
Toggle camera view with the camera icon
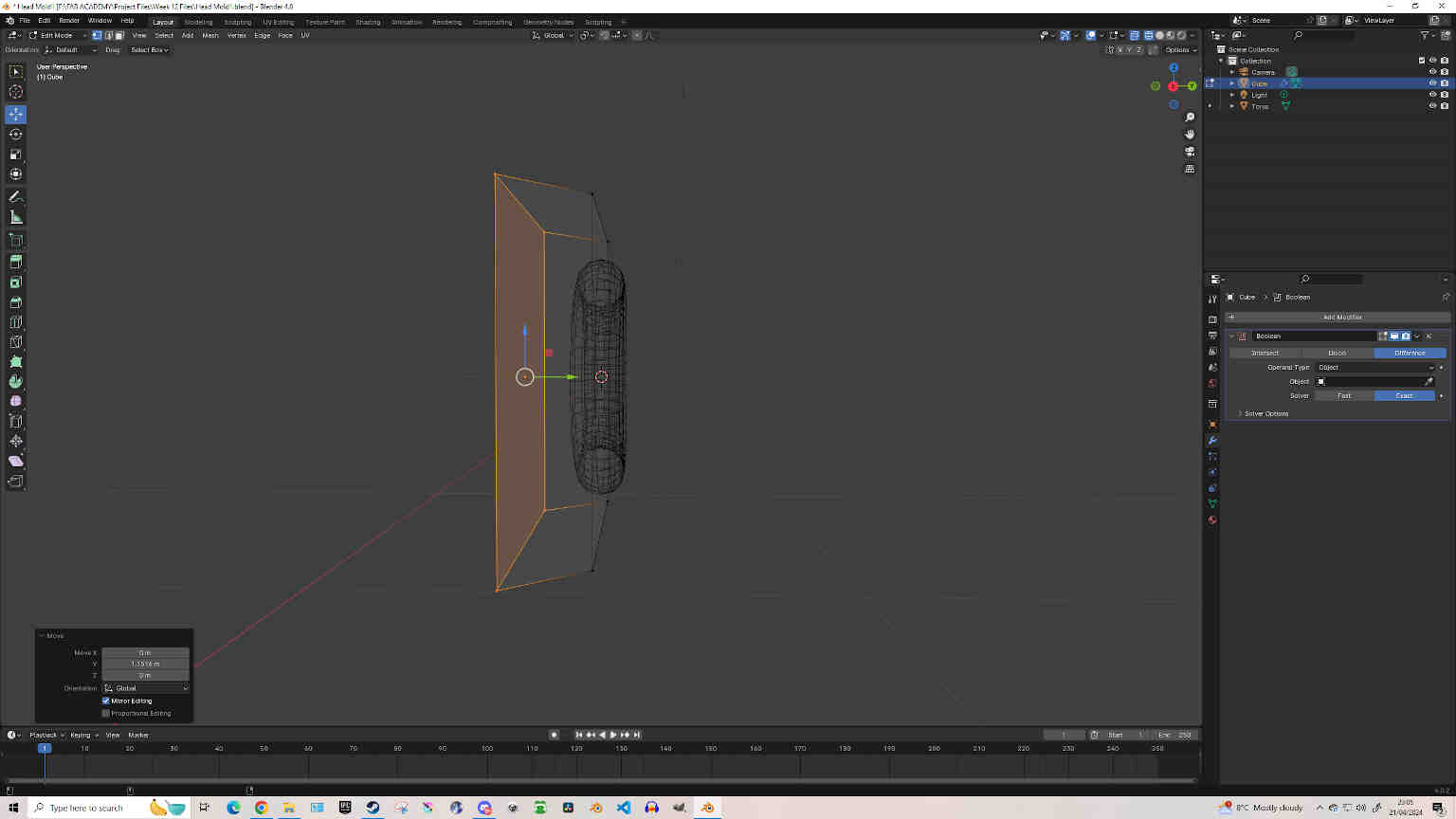point(1190,152)
